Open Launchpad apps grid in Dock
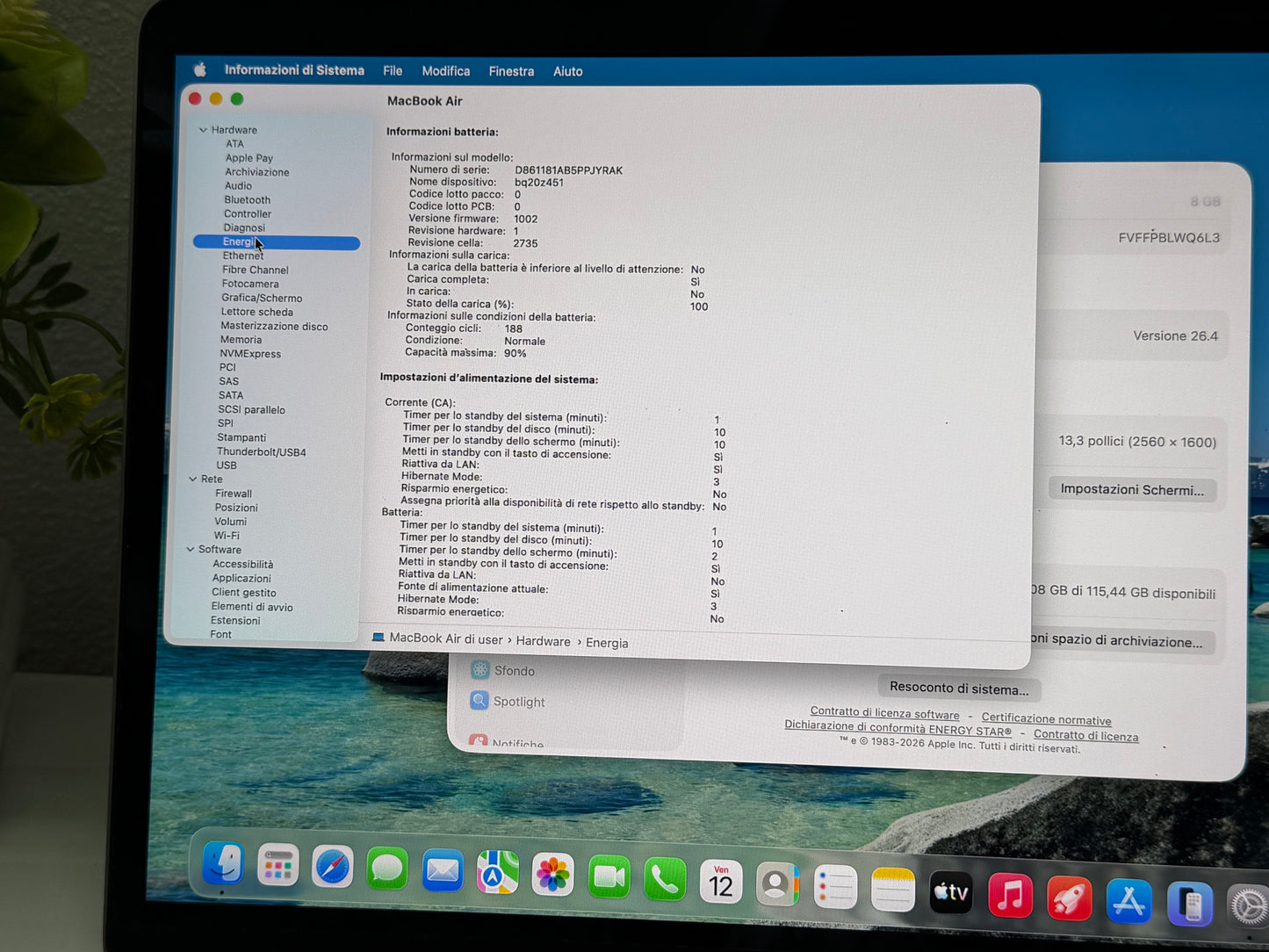This screenshot has height=952, width=1269. click(278, 866)
